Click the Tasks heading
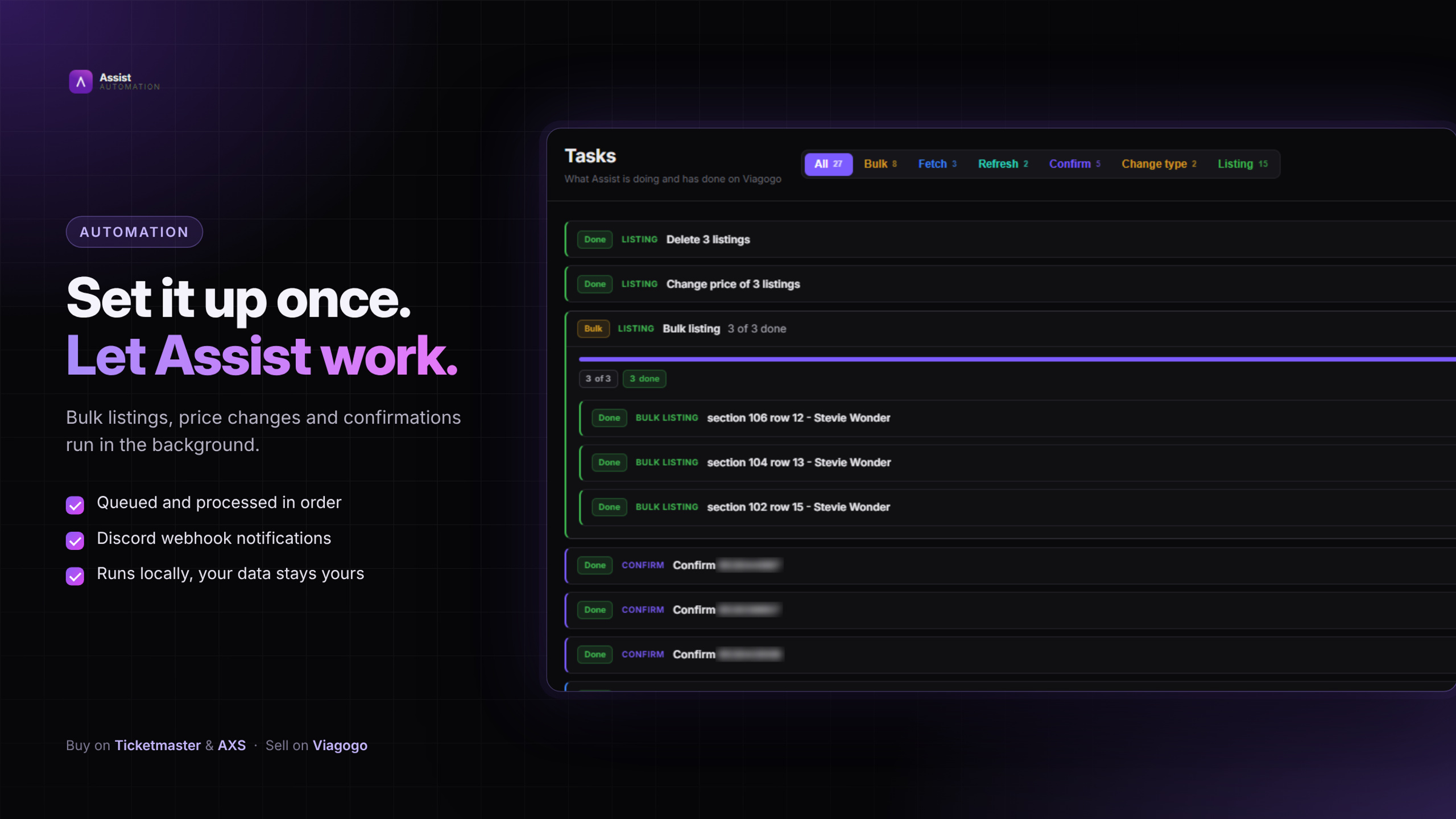1456x819 pixels. click(590, 156)
